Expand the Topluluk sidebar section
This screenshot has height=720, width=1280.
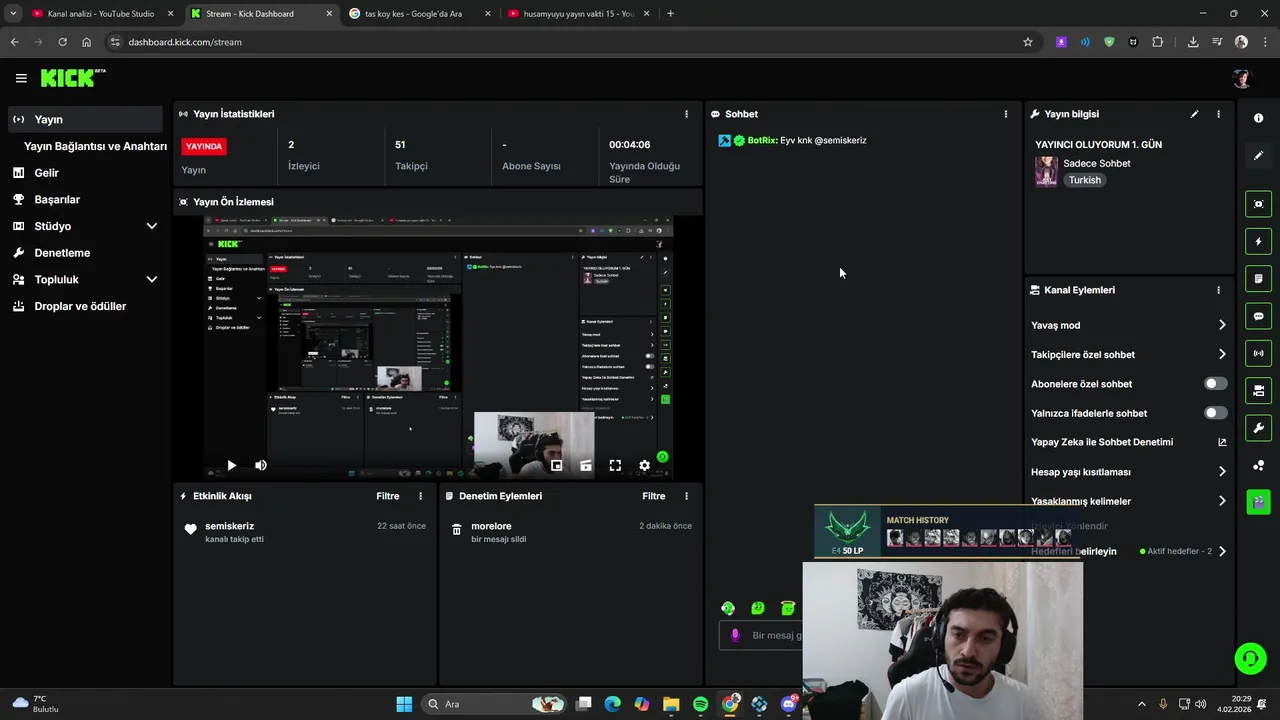pos(152,280)
